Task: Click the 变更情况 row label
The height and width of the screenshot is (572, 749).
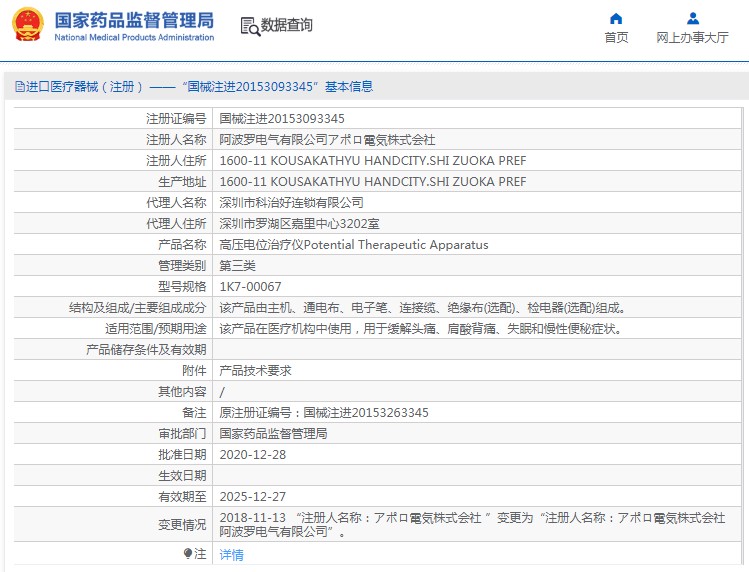Action: coord(182,525)
